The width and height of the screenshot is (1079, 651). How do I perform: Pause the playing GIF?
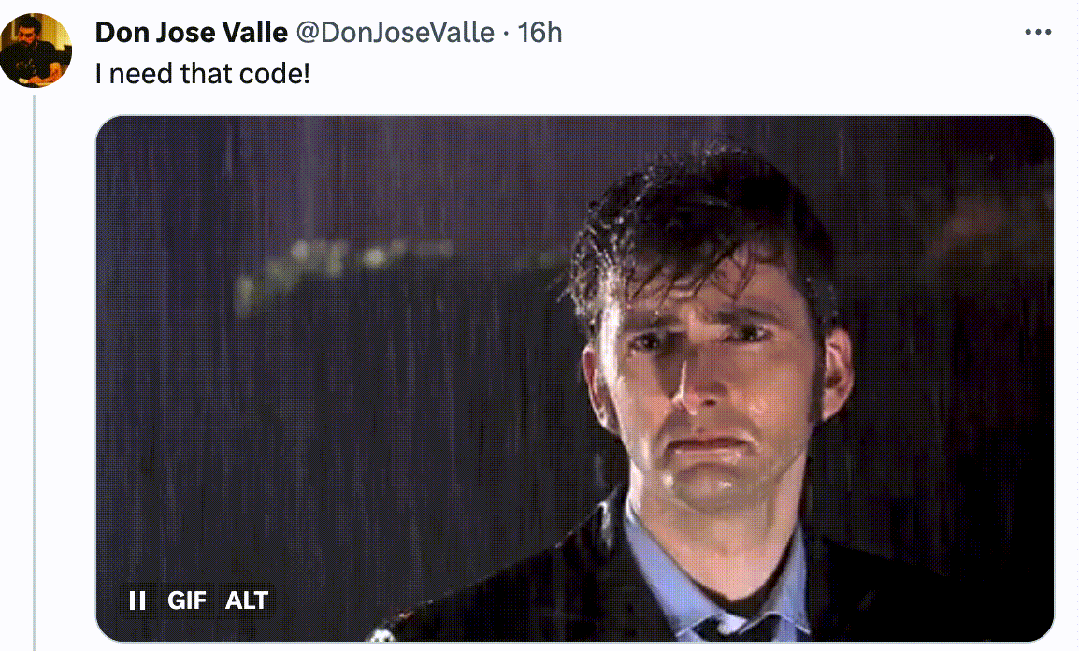tap(137, 601)
